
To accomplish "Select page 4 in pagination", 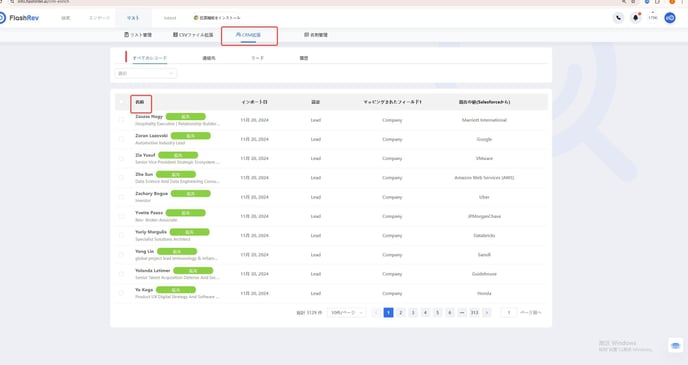I will tap(425, 312).
